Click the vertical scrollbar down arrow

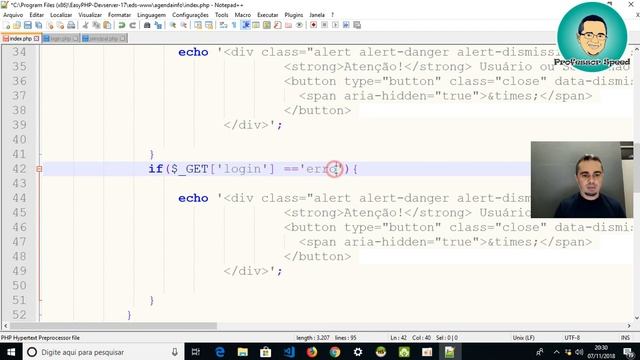pos(636,318)
